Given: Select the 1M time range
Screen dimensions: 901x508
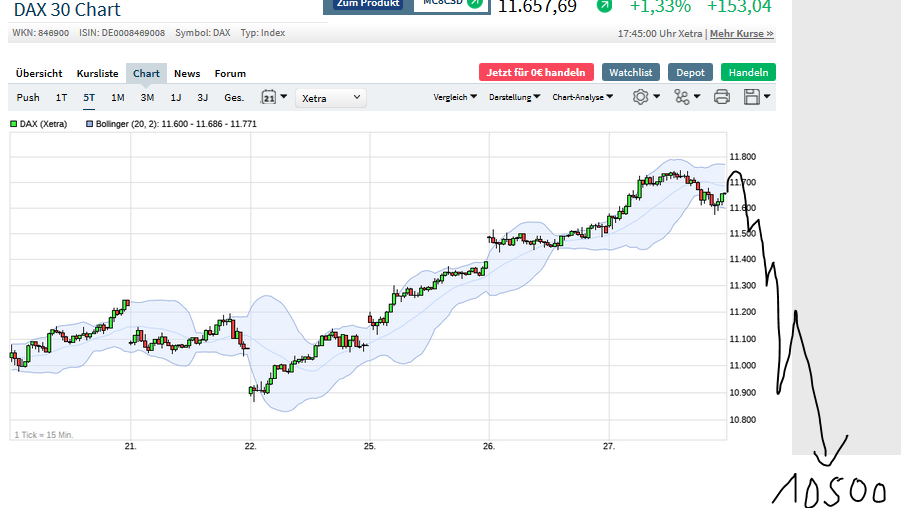Looking at the screenshot, I should [118, 97].
